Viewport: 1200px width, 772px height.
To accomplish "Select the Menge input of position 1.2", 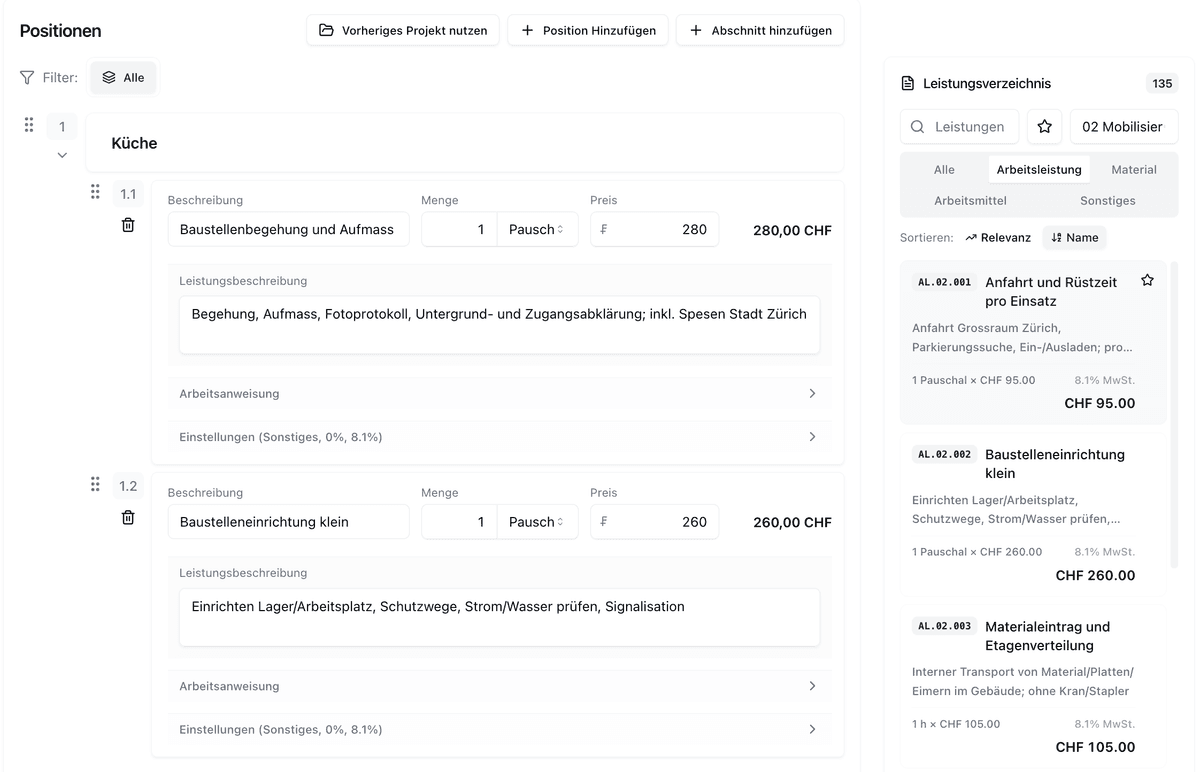I will (x=458, y=521).
